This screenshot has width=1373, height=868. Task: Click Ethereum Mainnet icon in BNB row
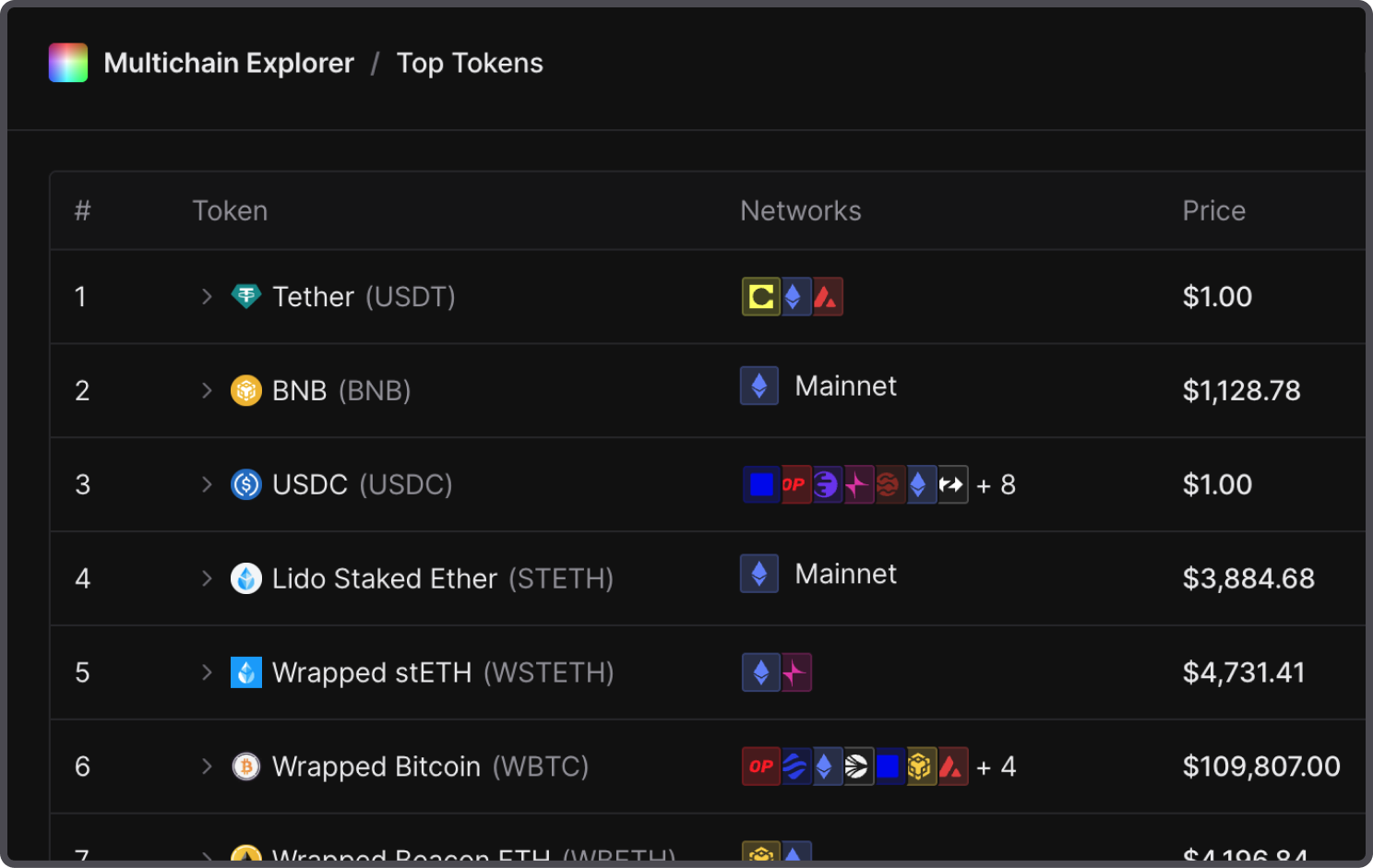pos(759,386)
